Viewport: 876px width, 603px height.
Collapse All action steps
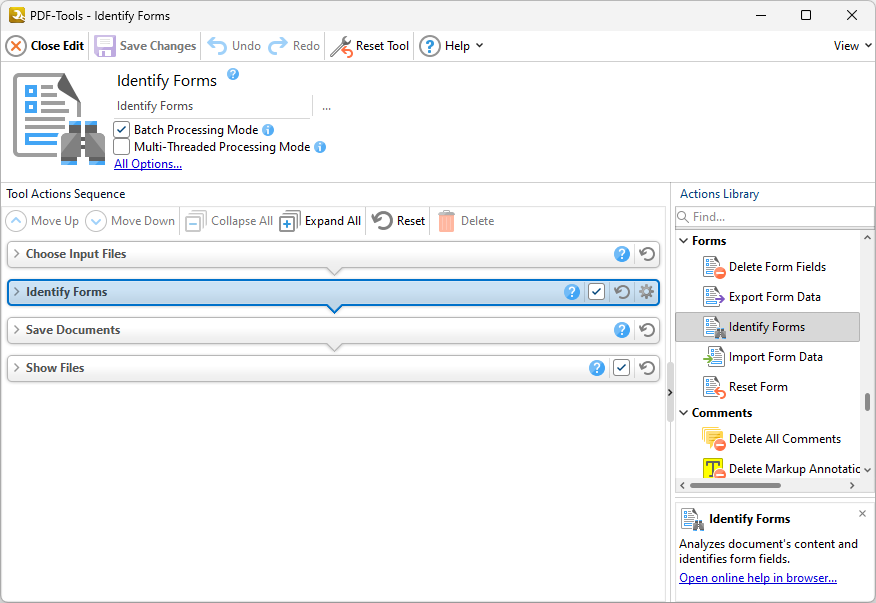tap(229, 221)
